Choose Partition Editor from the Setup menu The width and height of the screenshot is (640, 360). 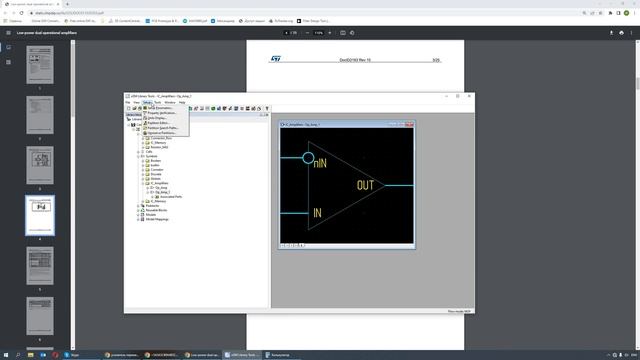pos(165,123)
